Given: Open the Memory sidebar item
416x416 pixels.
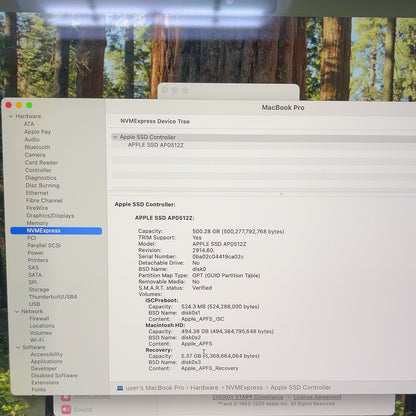Looking at the screenshot, I should pos(37,223).
